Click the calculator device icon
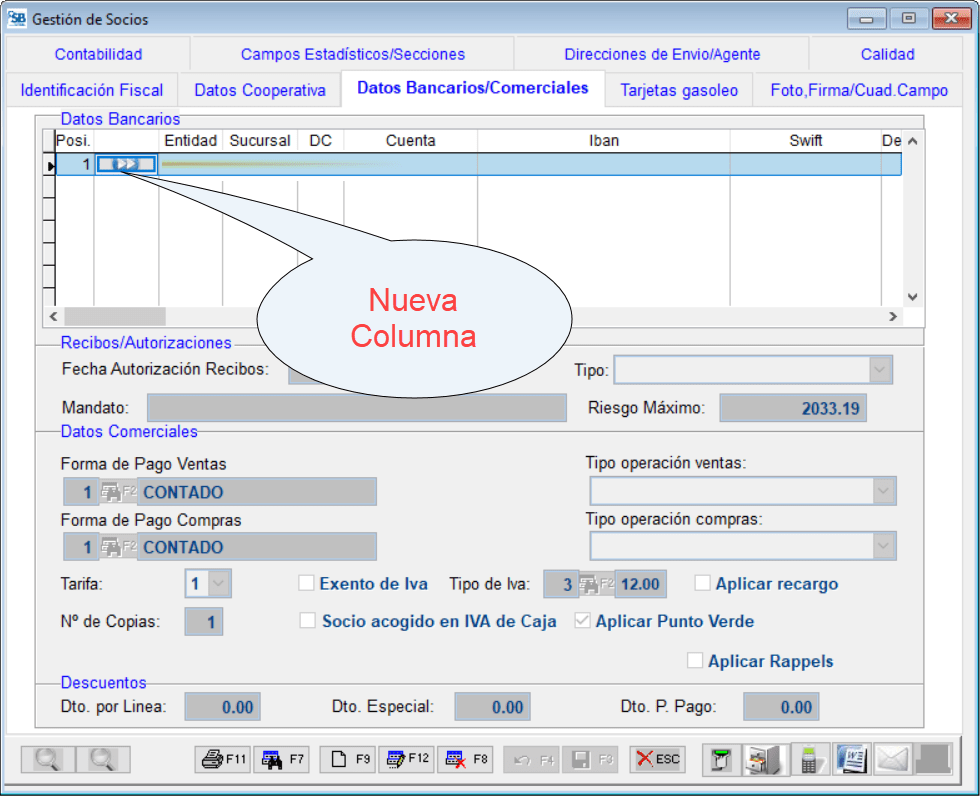The width and height of the screenshot is (980, 796). [811, 759]
